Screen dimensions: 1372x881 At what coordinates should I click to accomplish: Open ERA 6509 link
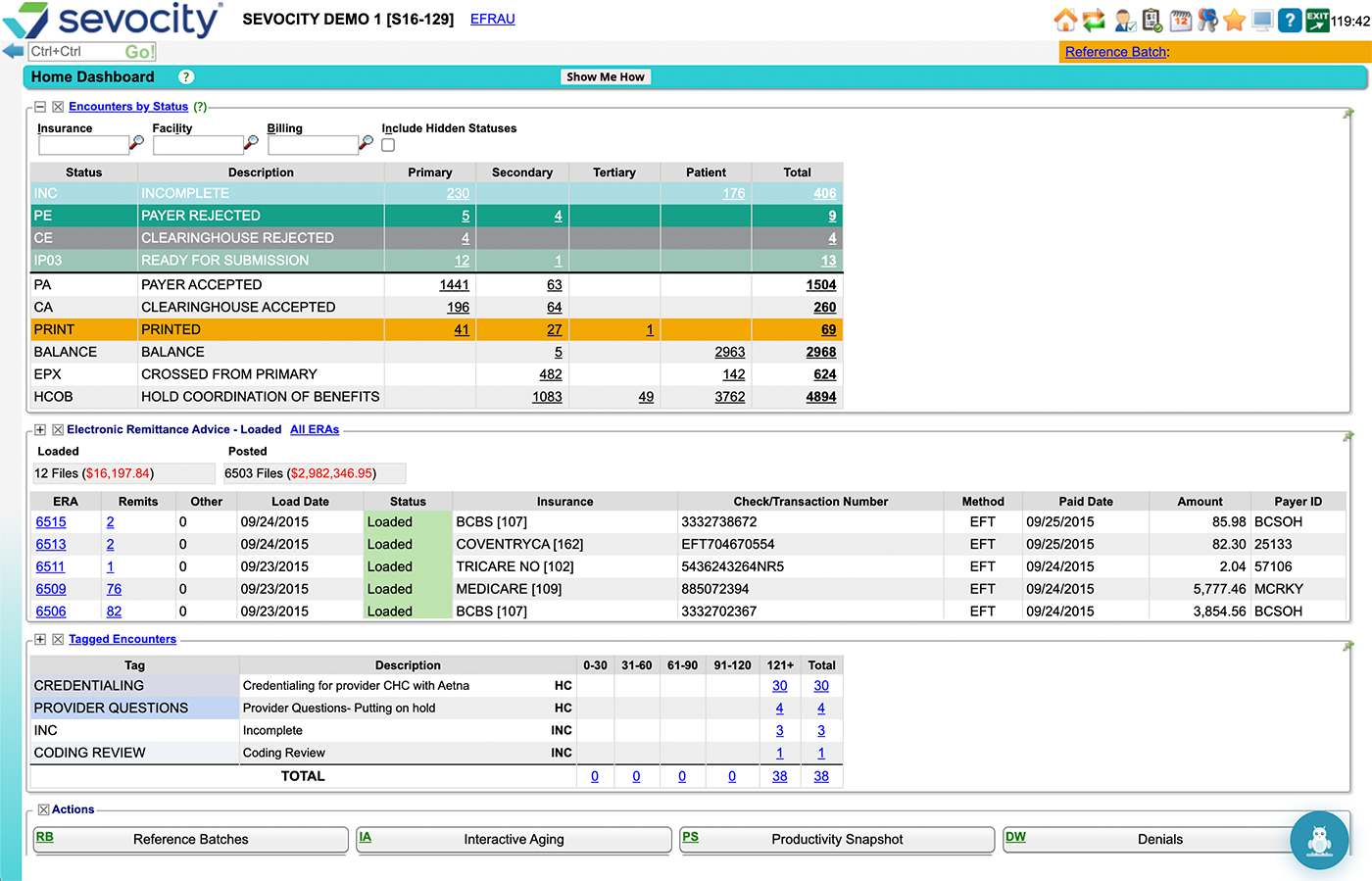pos(51,589)
